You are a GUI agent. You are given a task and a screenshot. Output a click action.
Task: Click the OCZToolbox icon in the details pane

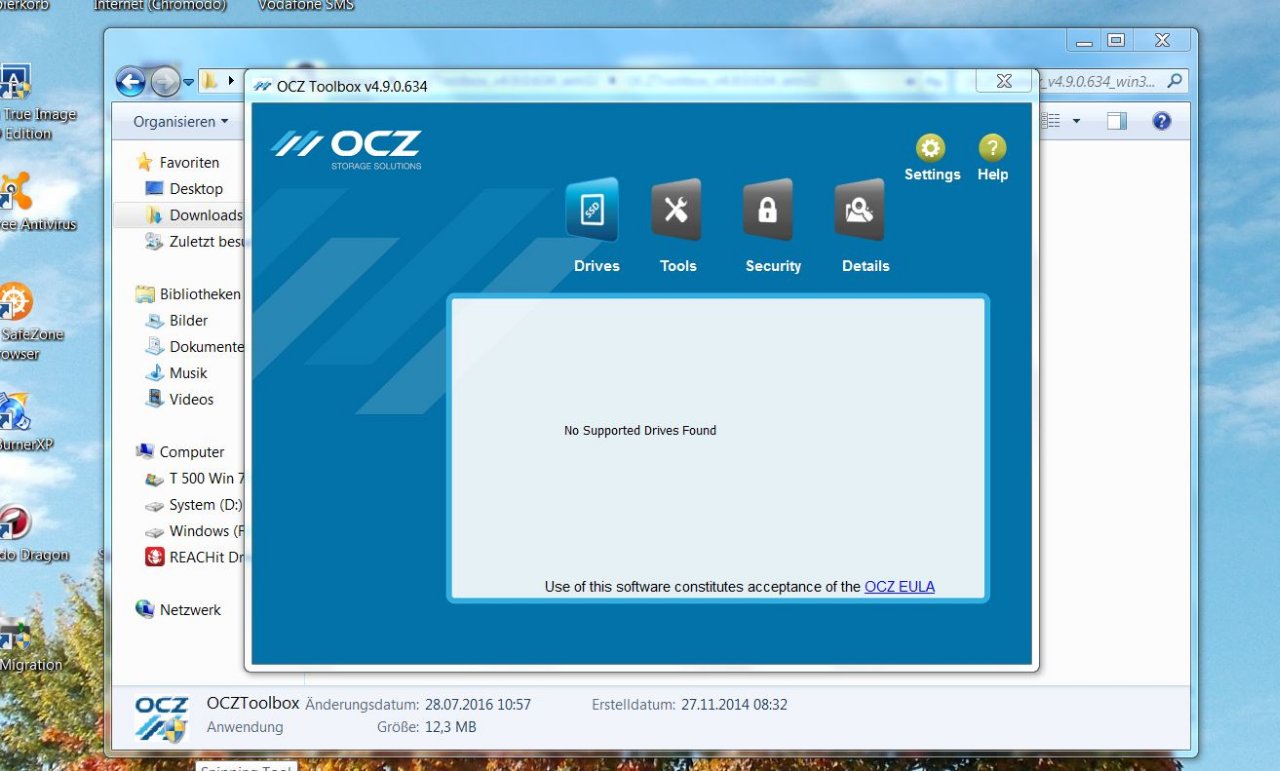coord(161,720)
